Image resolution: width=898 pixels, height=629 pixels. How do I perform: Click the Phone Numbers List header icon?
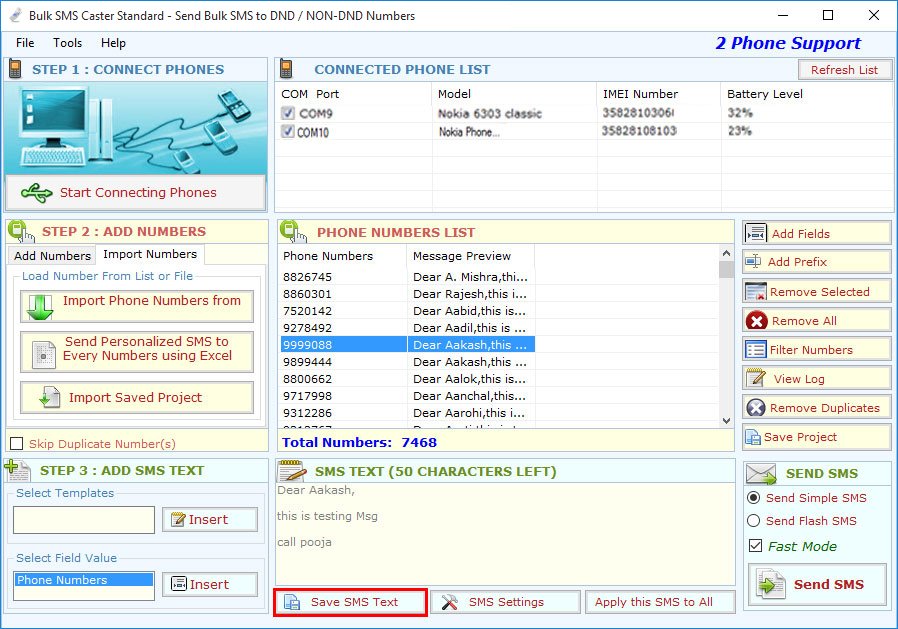pos(293,231)
